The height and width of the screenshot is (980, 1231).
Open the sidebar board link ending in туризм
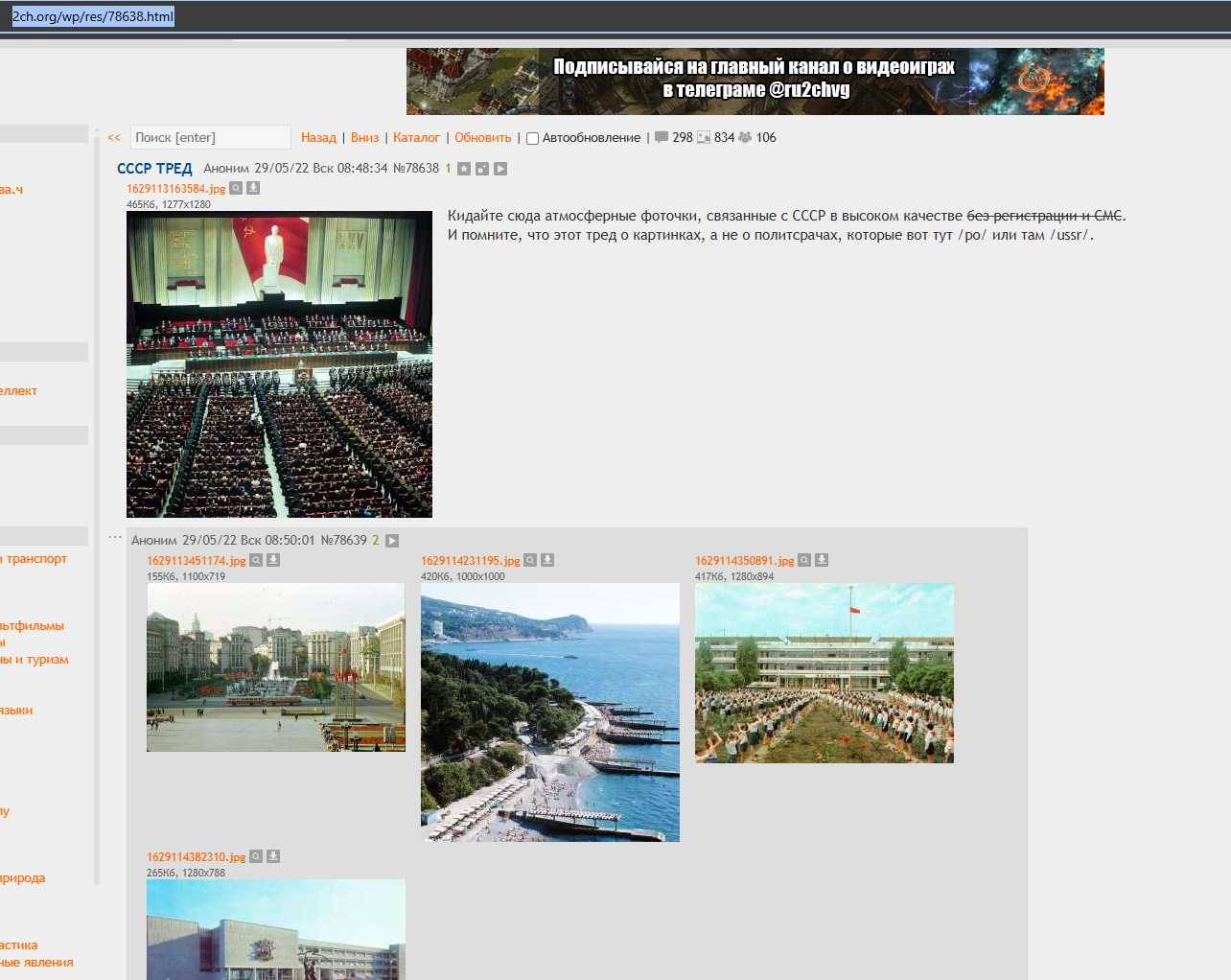coord(35,660)
